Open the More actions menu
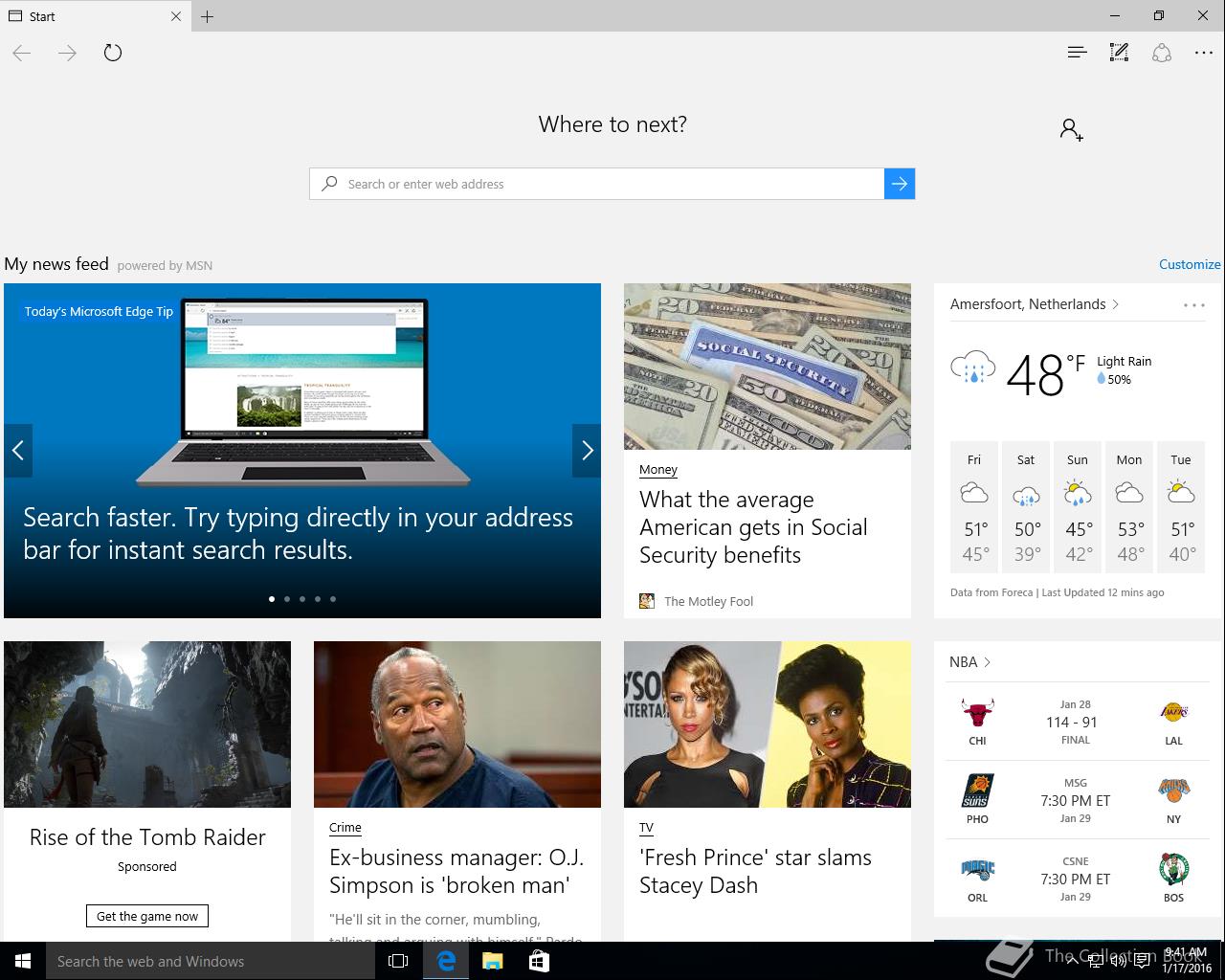This screenshot has height=980, width=1225. pyautogui.click(x=1204, y=53)
